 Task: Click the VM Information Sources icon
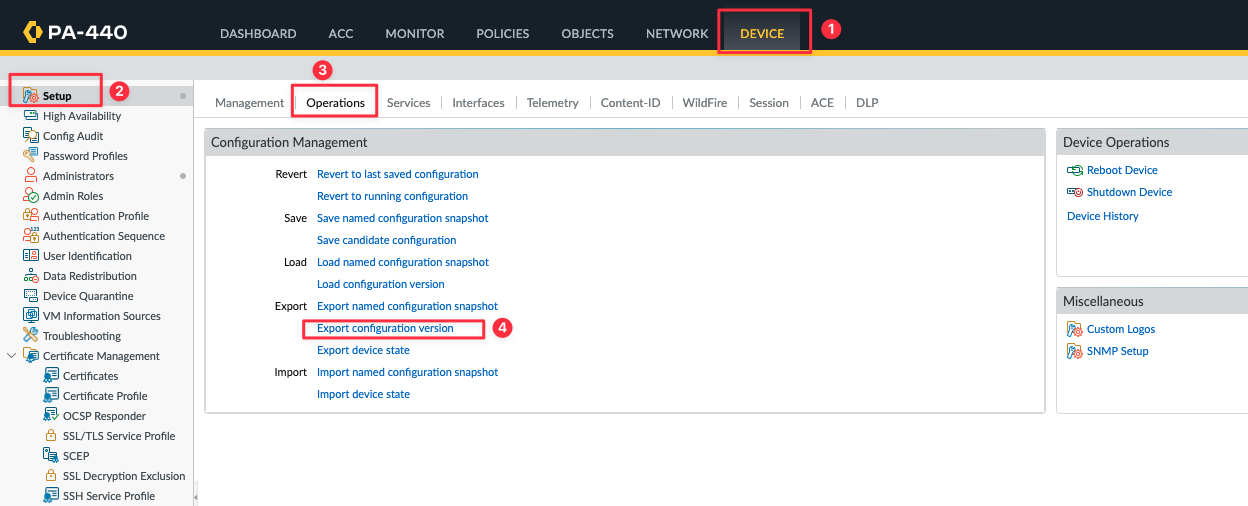pos(31,316)
